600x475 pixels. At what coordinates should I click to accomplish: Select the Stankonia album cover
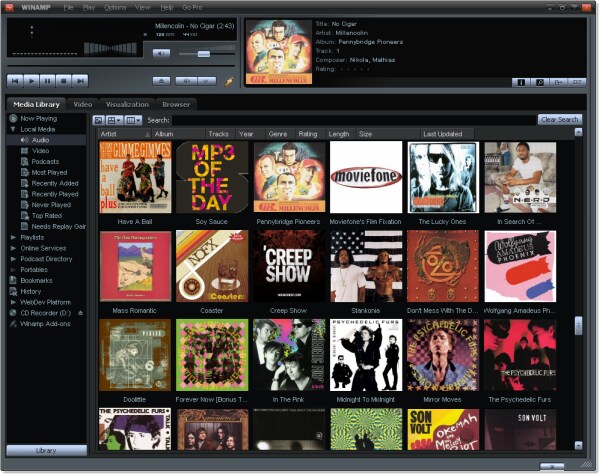pyautogui.click(x=366, y=266)
